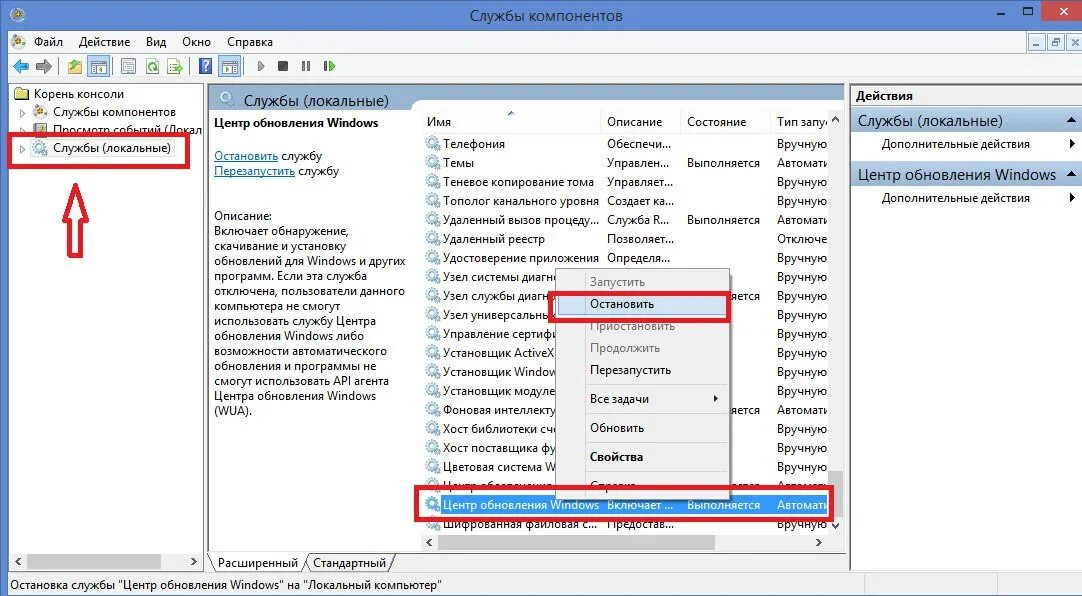Open Дополнительные действия under Центр обновления Windows
The image size is (1082, 596).
point(955,198)
